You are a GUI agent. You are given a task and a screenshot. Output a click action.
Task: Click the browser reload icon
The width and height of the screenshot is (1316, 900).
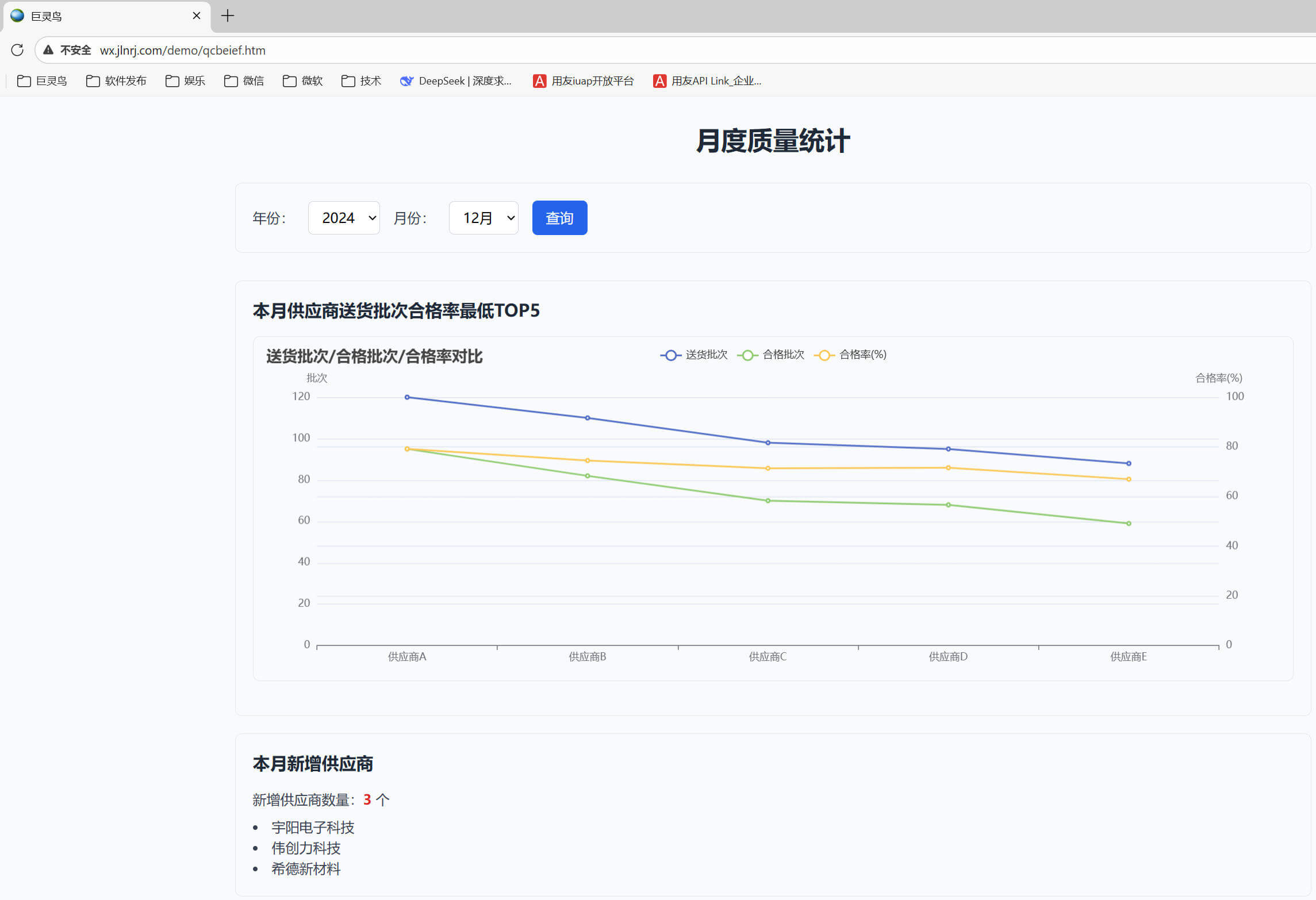(x=17, y=50)
